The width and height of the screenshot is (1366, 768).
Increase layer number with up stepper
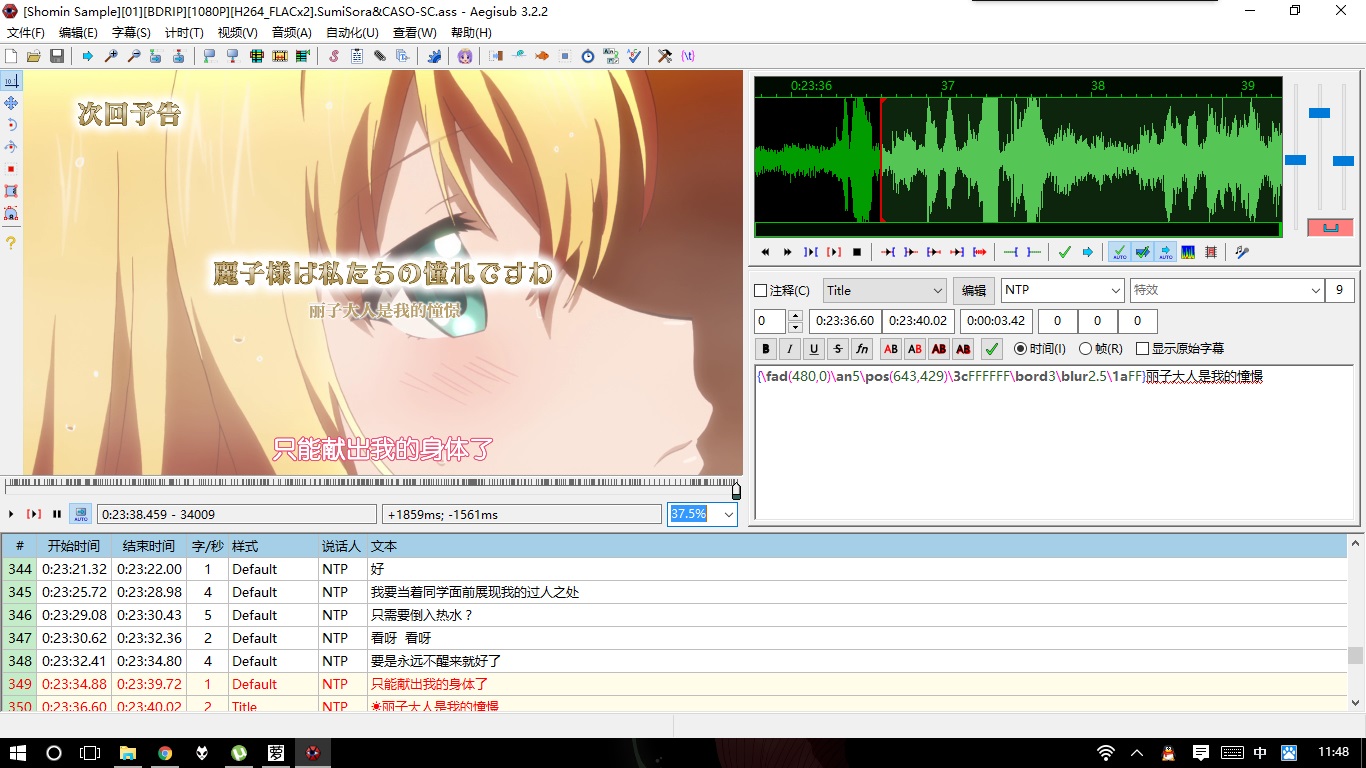[x=796, y=316]
